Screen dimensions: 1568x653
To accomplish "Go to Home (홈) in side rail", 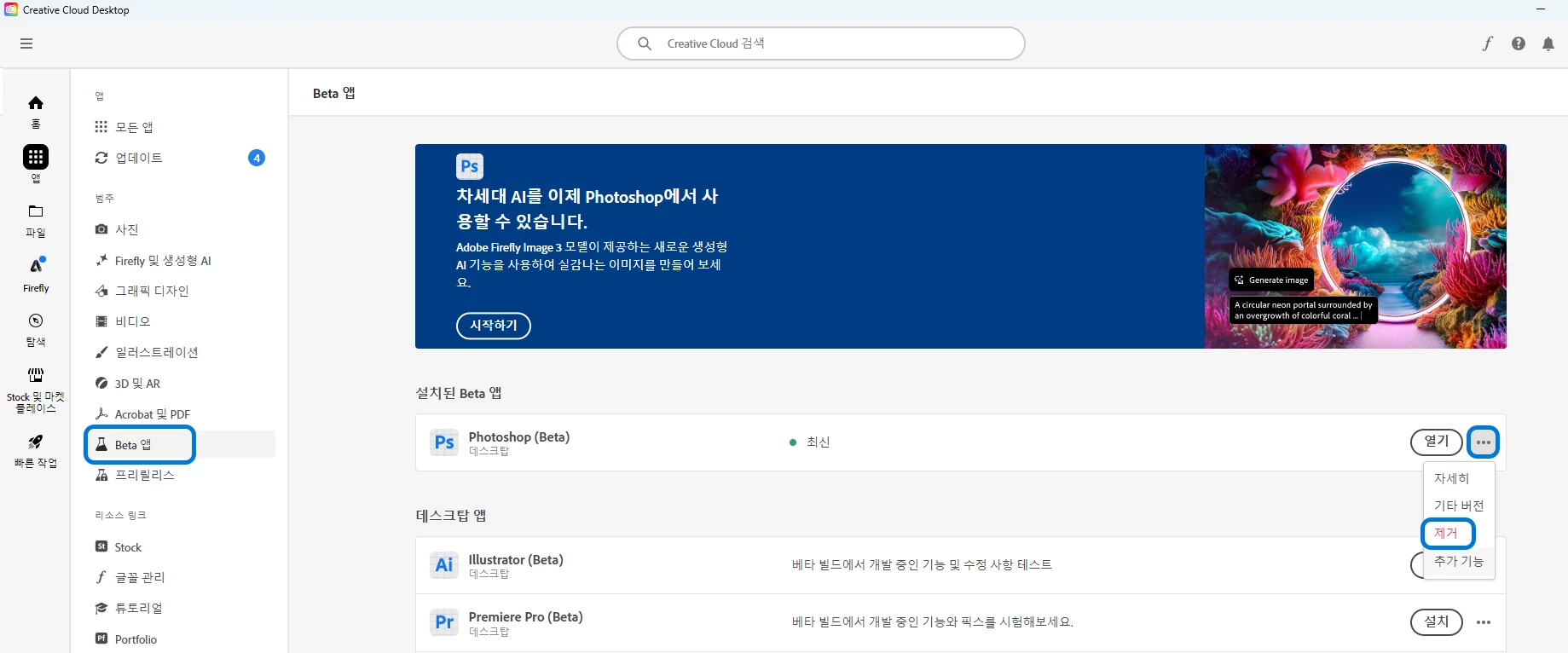I will [36, 103].
